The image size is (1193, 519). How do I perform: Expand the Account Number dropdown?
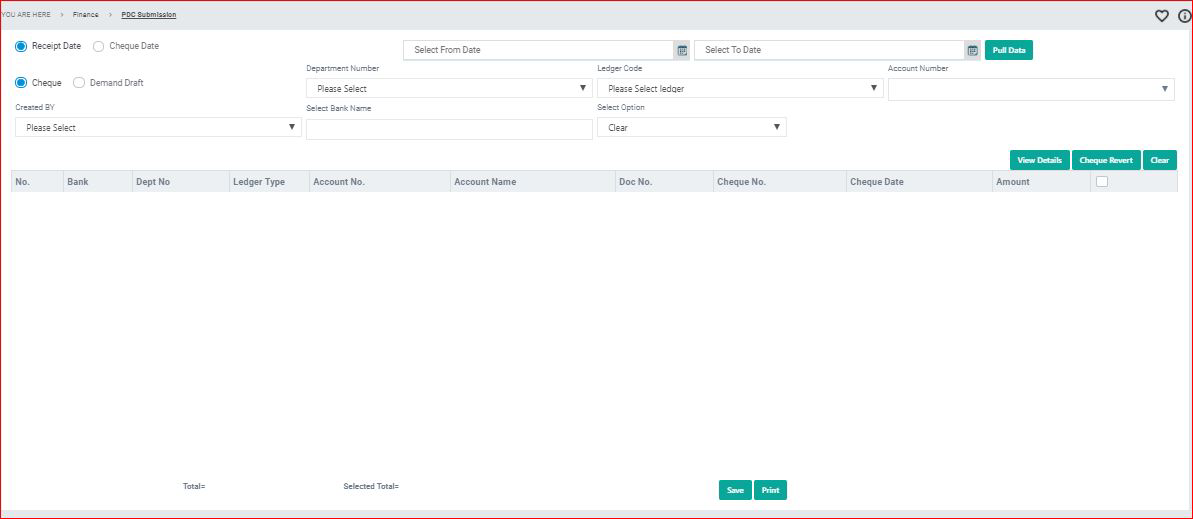click(x=1030, y=89)
